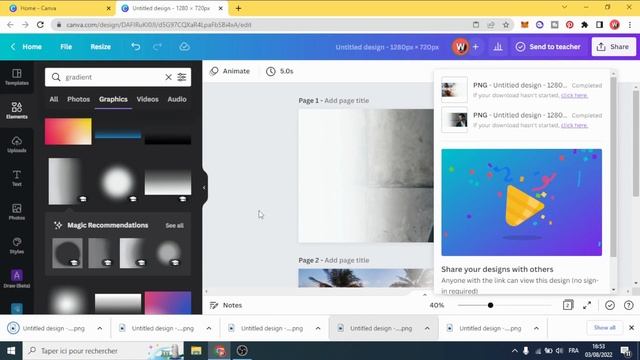The image size is (640, 360).
Task: Open the search filters icon
Action: [182, 77]
